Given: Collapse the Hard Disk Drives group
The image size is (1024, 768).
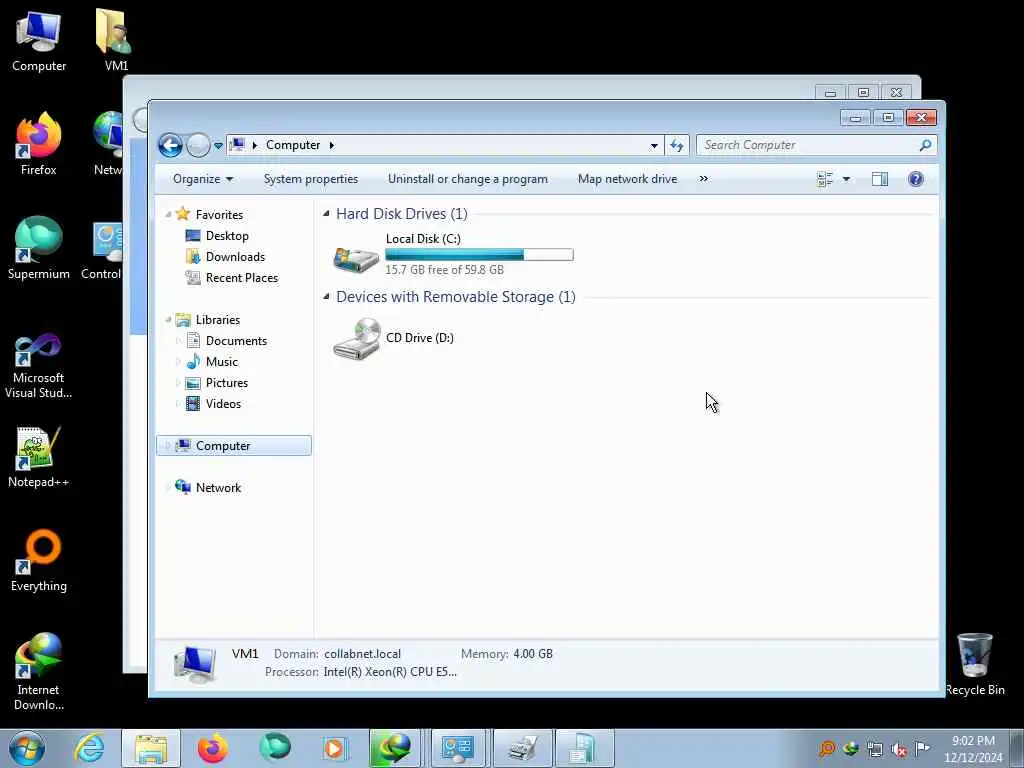Looking at the screenshot, I should coord(326,214).
